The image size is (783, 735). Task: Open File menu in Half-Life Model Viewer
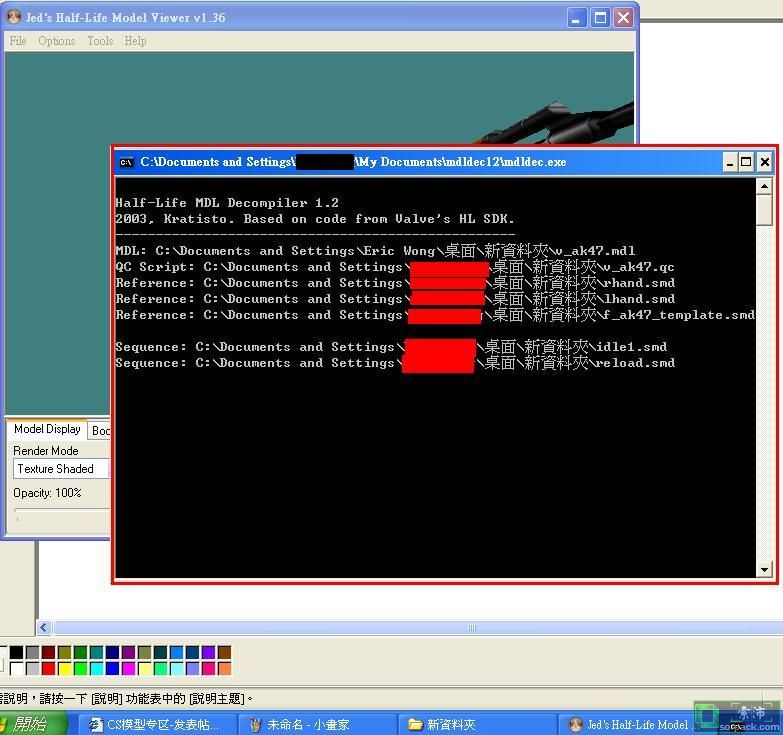point(18,41)
